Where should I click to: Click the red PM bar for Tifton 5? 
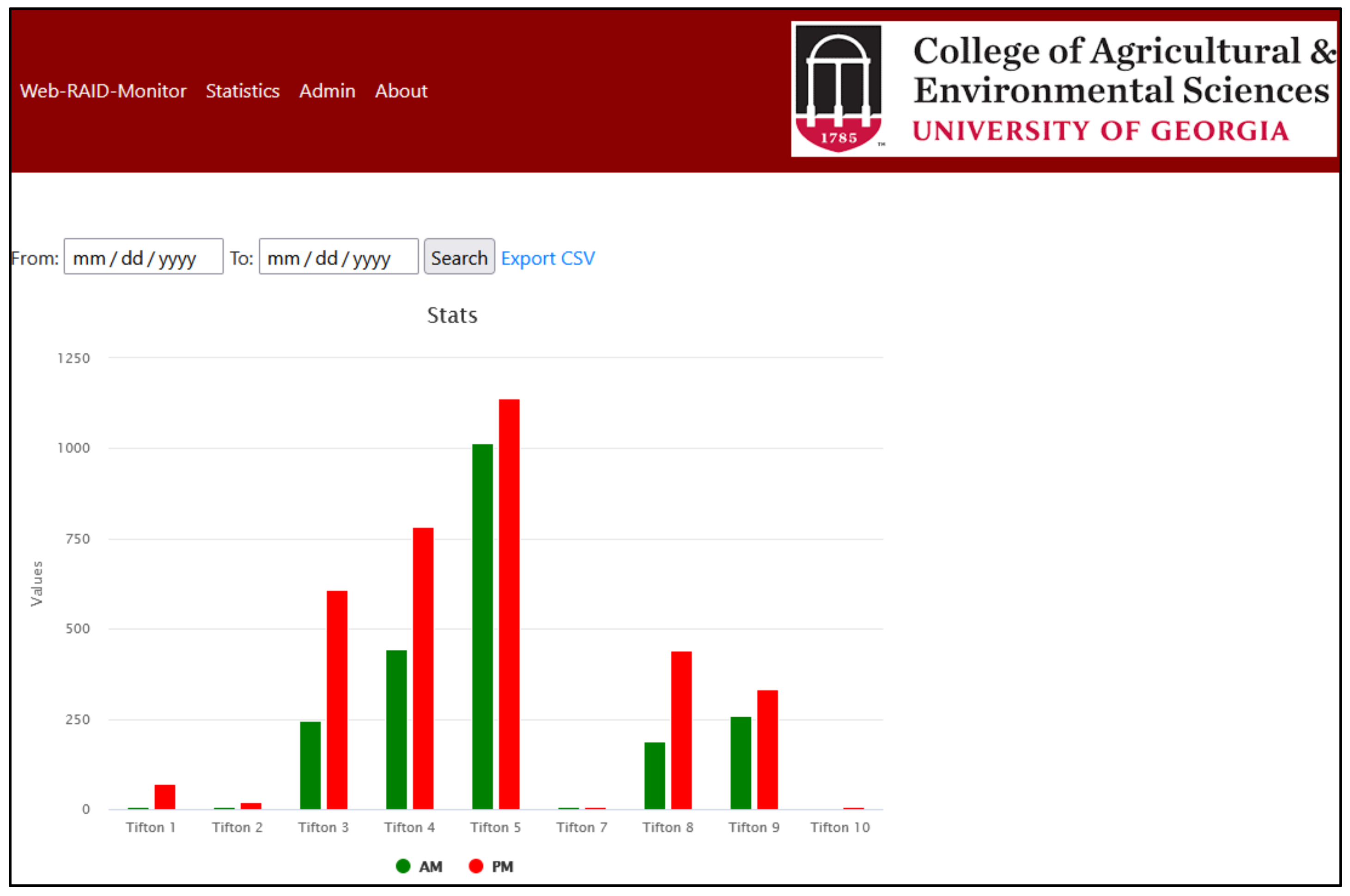509,604
